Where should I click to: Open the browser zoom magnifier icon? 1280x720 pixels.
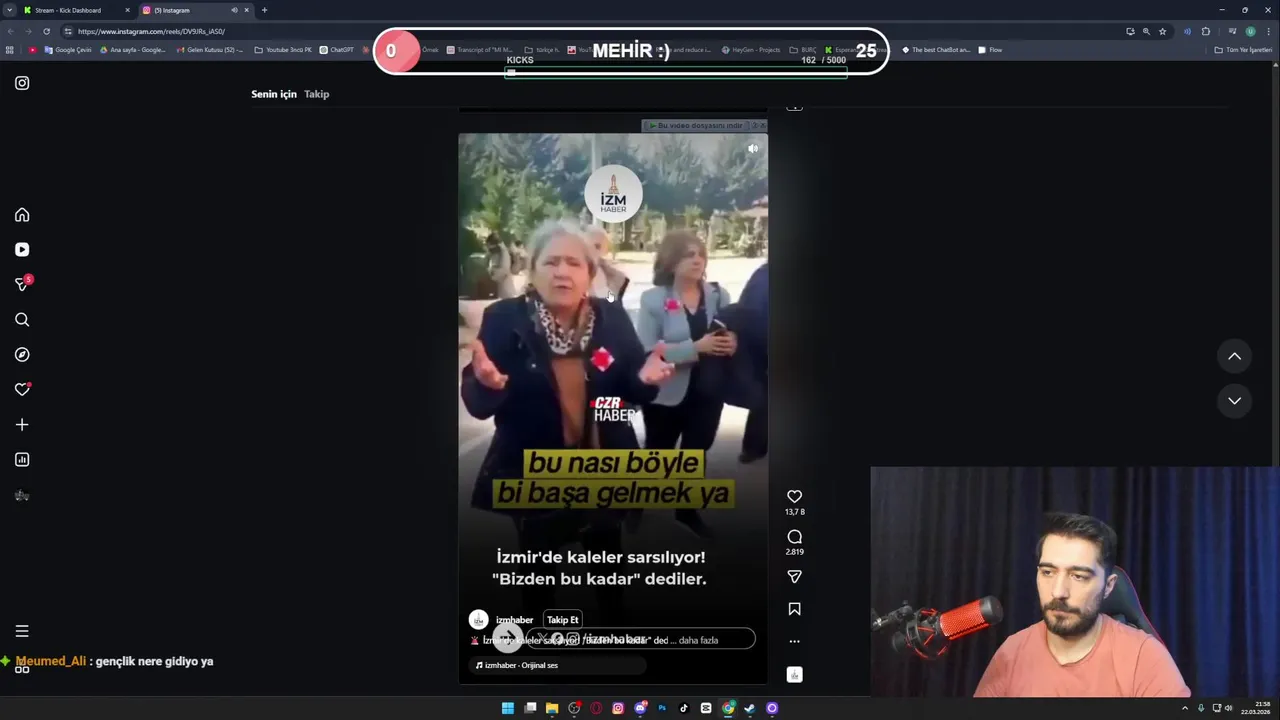coord(1146,31)
